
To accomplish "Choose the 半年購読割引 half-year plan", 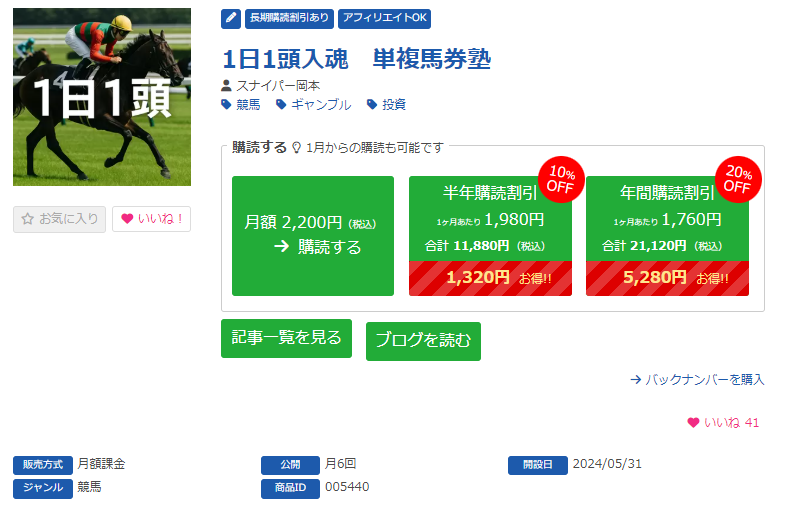I will tap(490, 236).
